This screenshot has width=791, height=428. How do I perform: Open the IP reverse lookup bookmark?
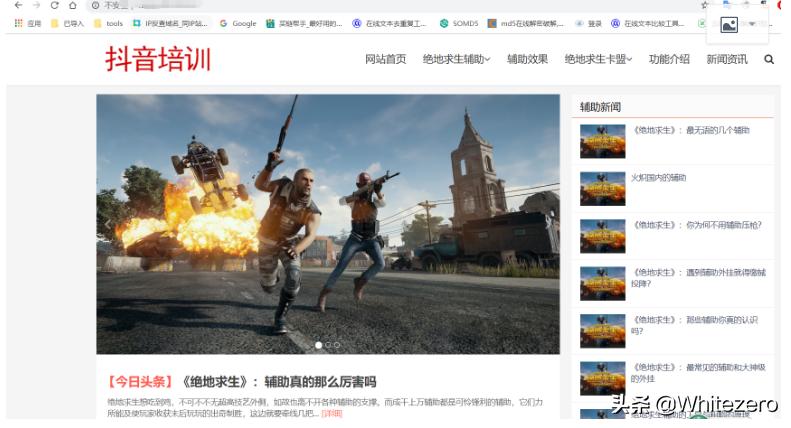pyautogui.click(x=170, y=23)
